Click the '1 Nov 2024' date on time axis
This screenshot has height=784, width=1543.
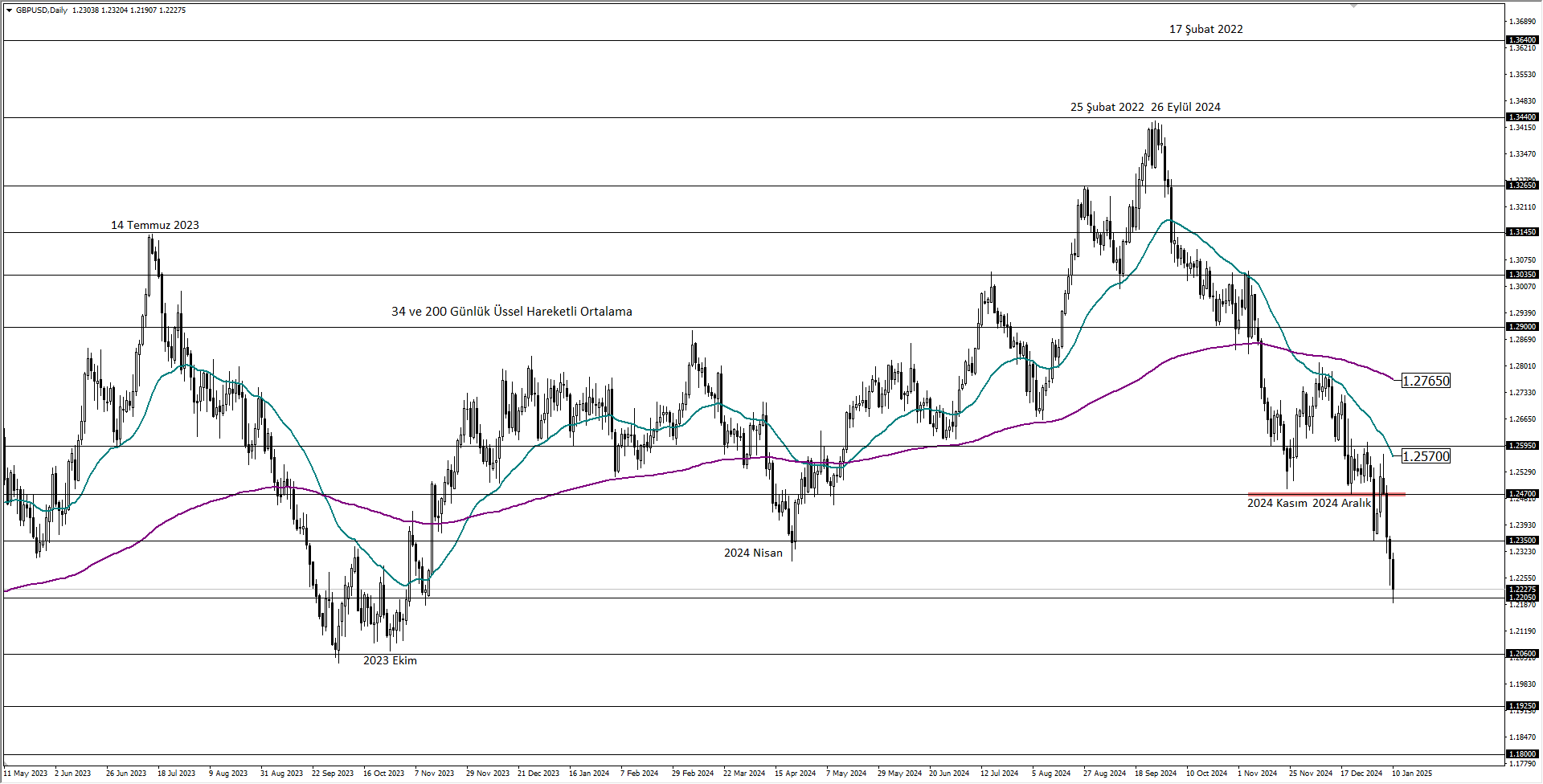point(1258,774)
